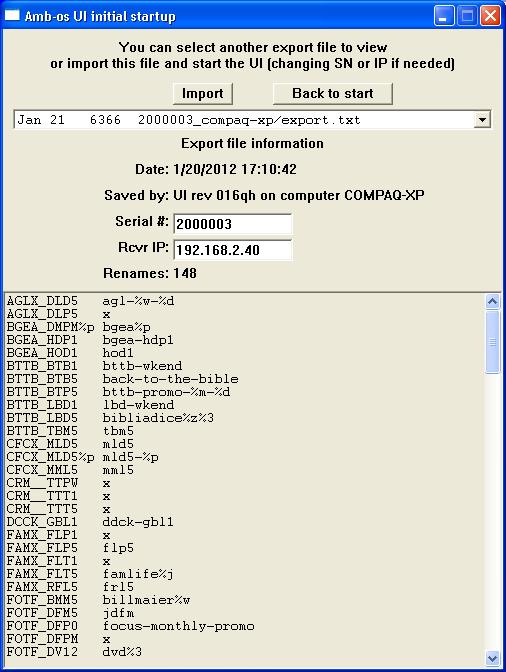
Task: Click the scrollbar up arrow
Action: point(492,302)
